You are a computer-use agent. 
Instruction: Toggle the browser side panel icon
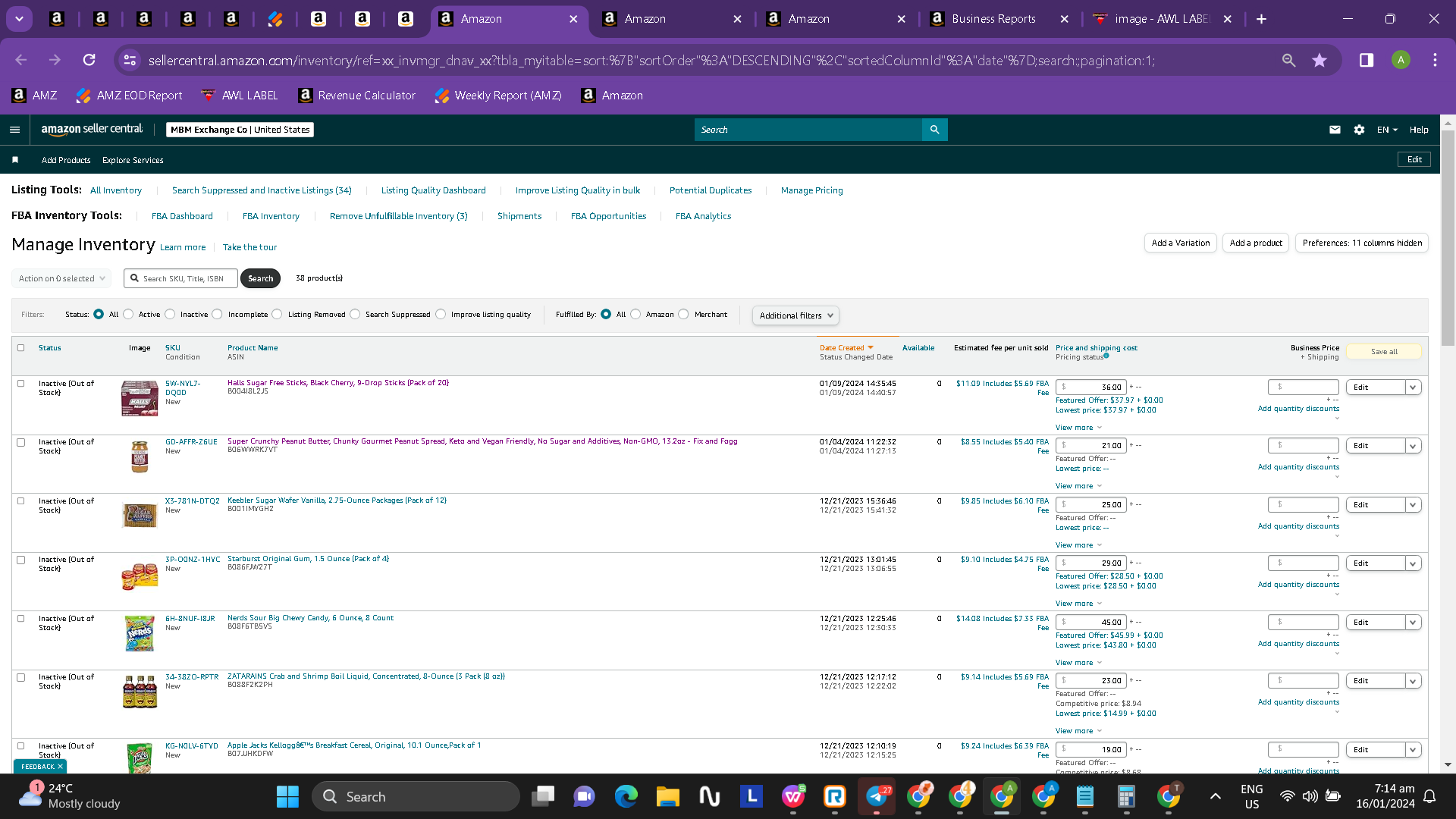1366,60
